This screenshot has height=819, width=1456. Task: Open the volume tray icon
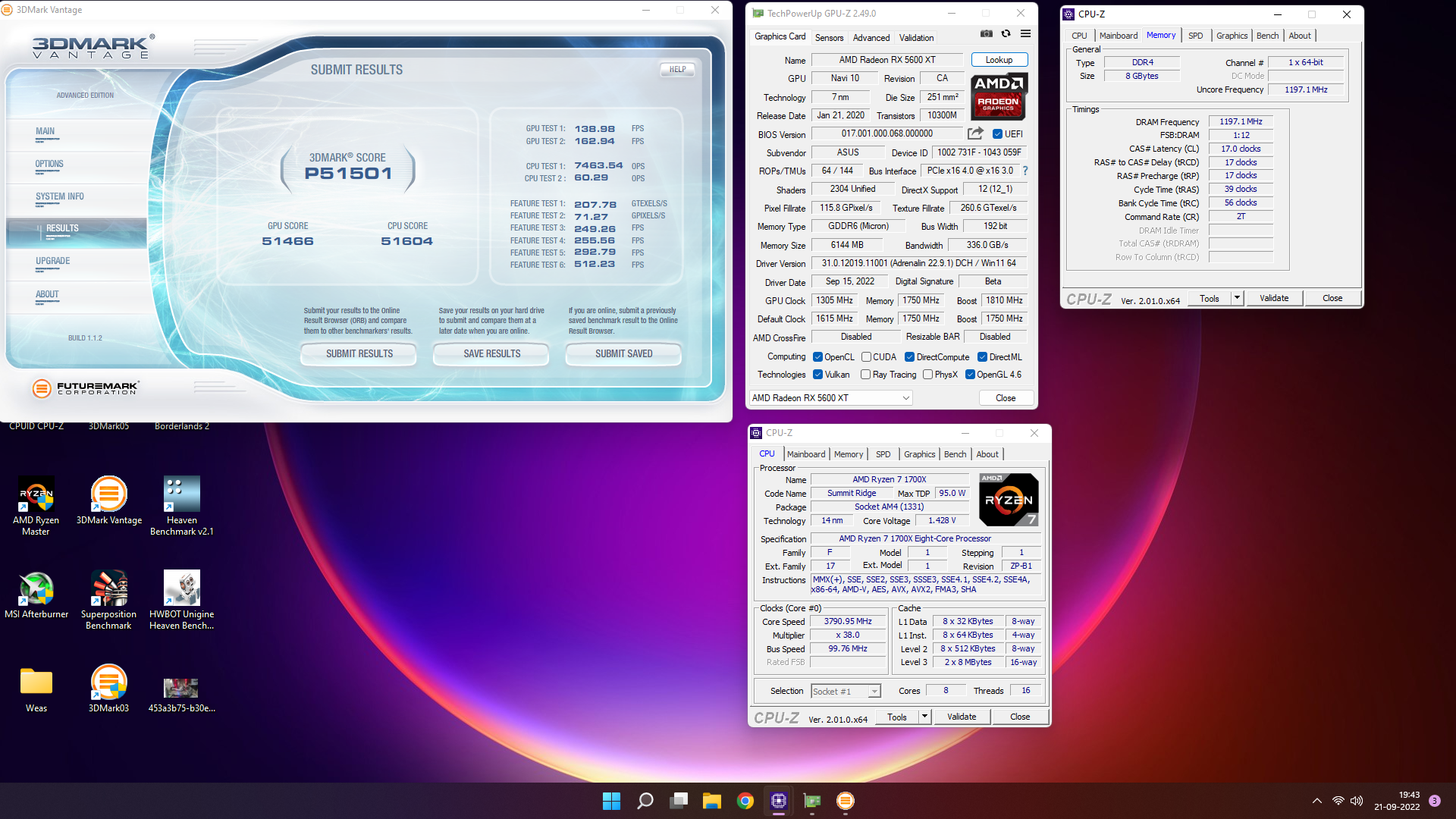[1357, 801]
